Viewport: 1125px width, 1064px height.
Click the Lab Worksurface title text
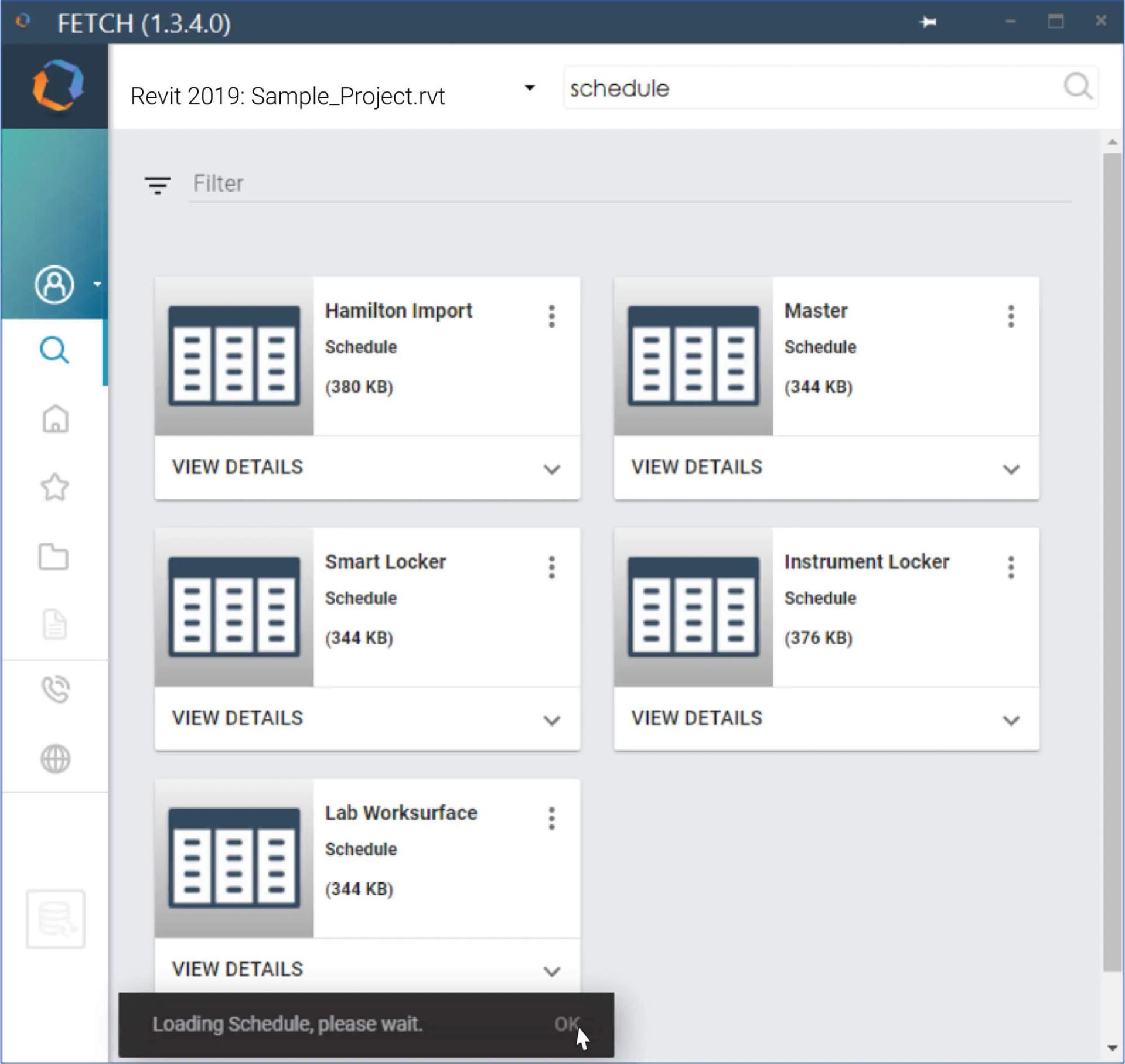tap(401, 813)
